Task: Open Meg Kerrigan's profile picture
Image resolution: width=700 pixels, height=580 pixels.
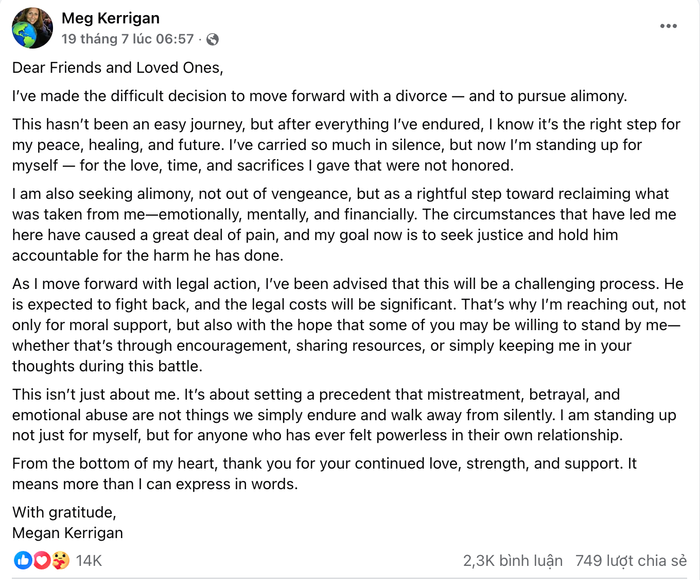Action: [32, 28]
